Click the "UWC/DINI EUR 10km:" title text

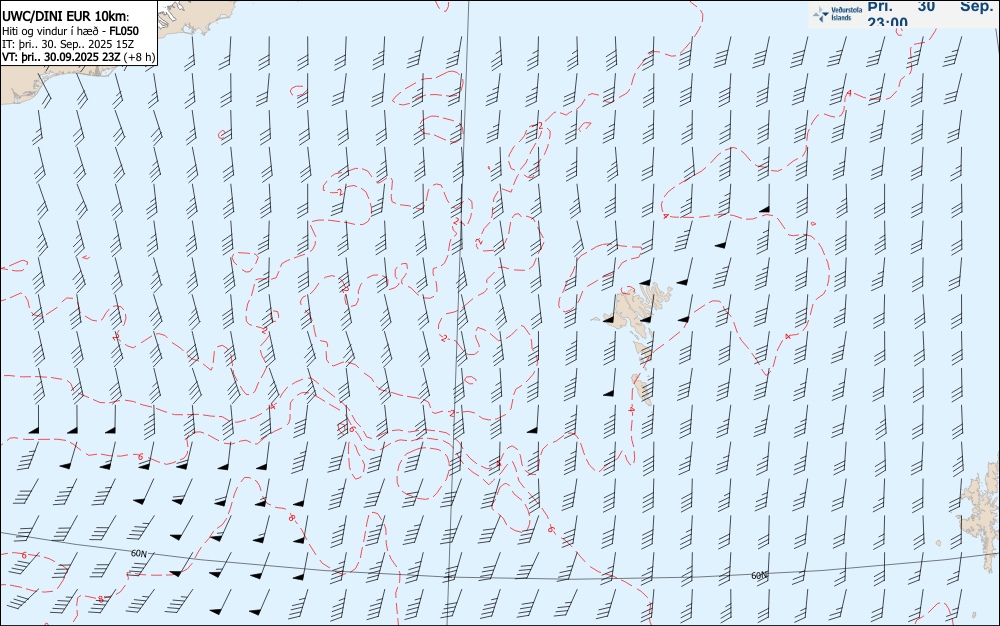(65, 17)
